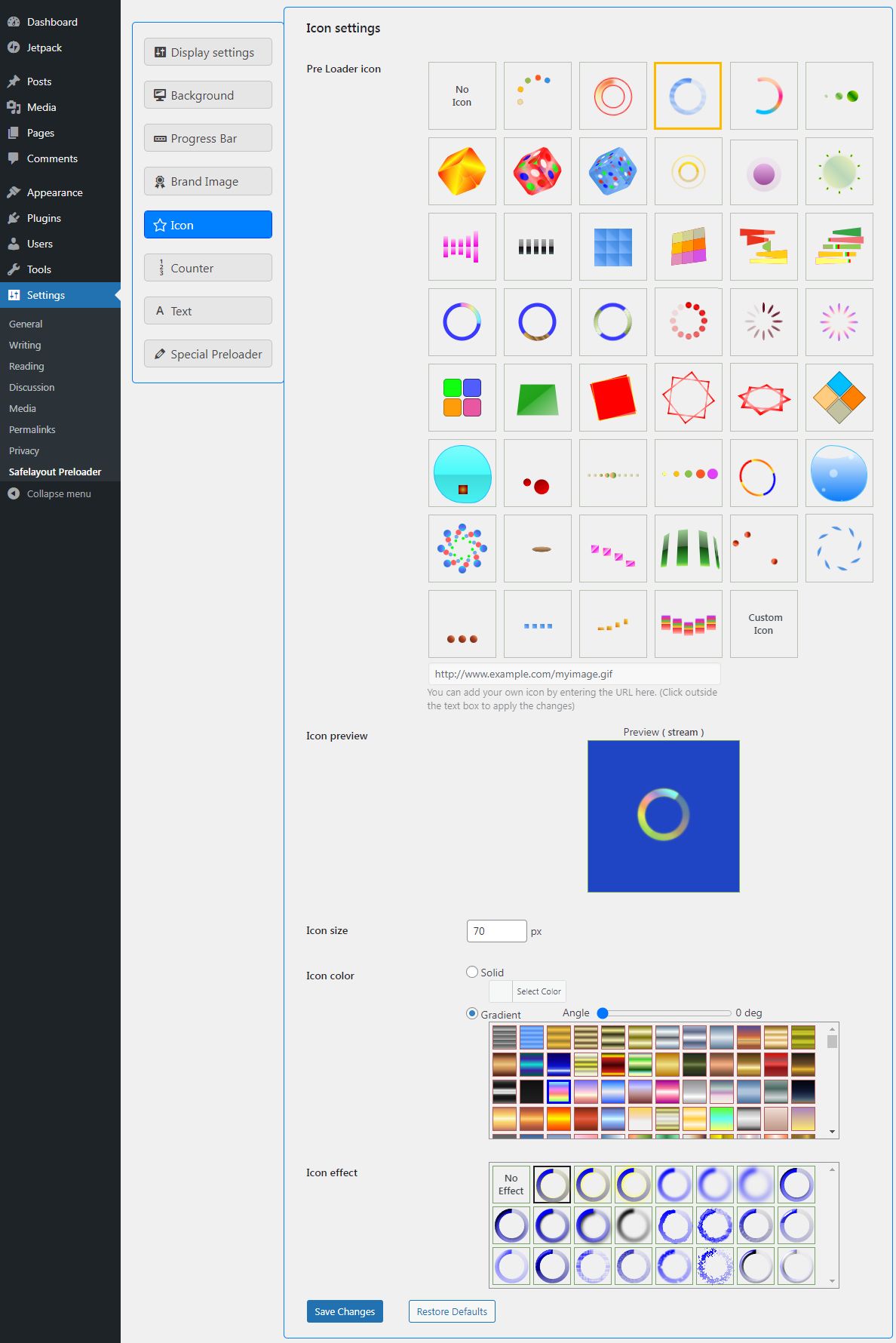Pick the pink stair-step squares icon

click(612, 549)
